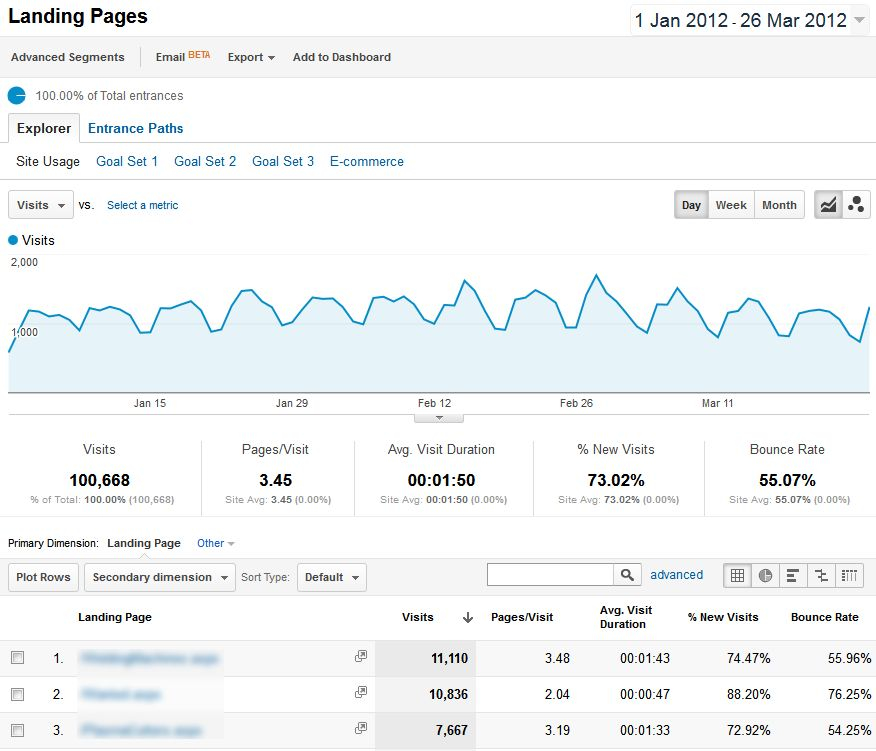Switch to motion chart view icon
Screen dimensions: 876x751
pos(856,205)
